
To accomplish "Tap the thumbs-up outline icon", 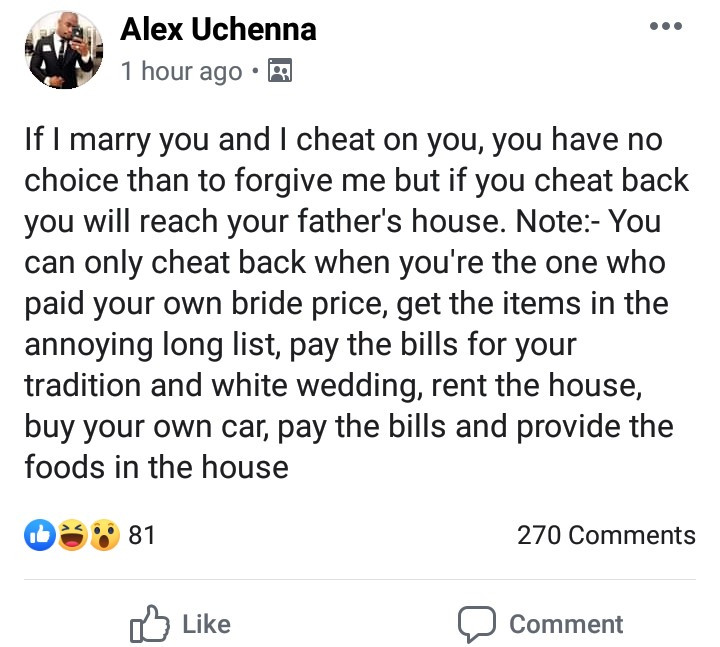I will click(x=147, y=624).
